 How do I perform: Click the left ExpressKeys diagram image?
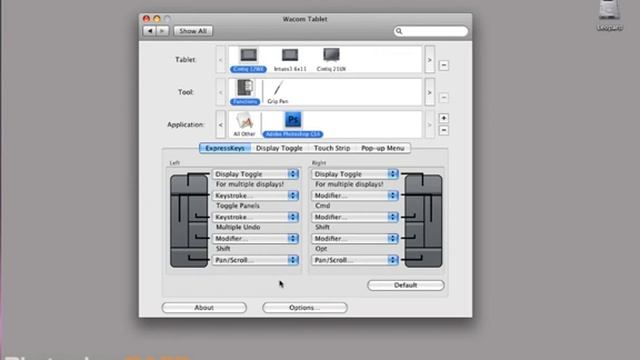click(189, 221)
